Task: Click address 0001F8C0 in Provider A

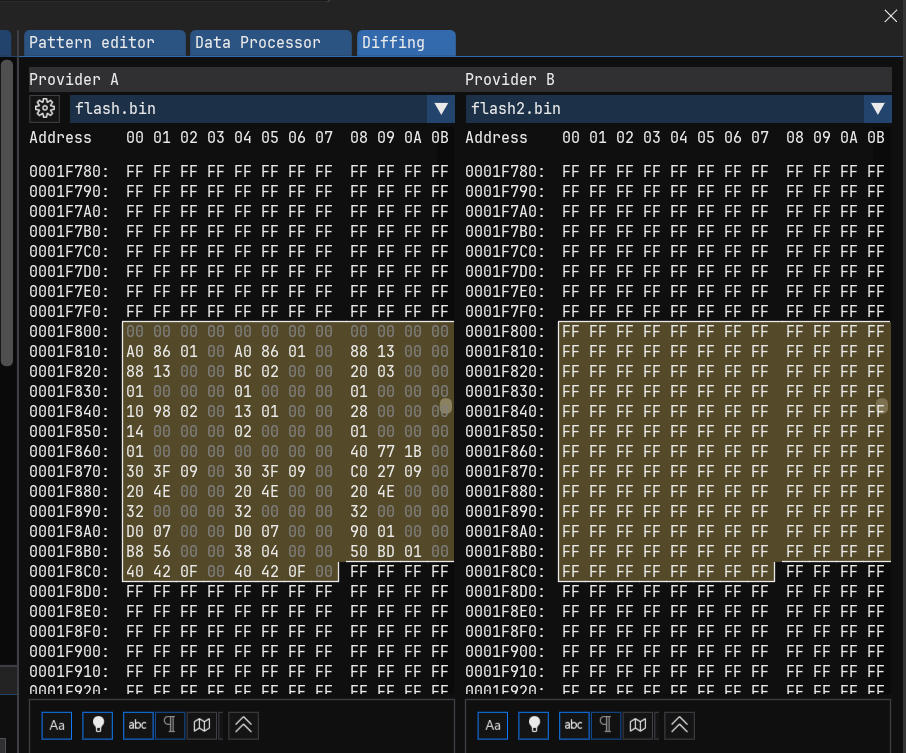Action: tap(69, 572)
